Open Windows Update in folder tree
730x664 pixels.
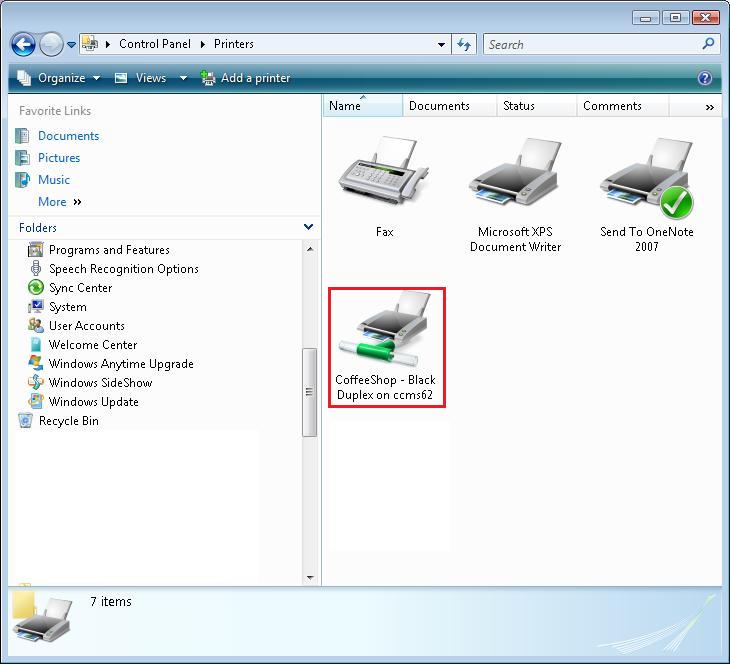(x=93, y=402)
